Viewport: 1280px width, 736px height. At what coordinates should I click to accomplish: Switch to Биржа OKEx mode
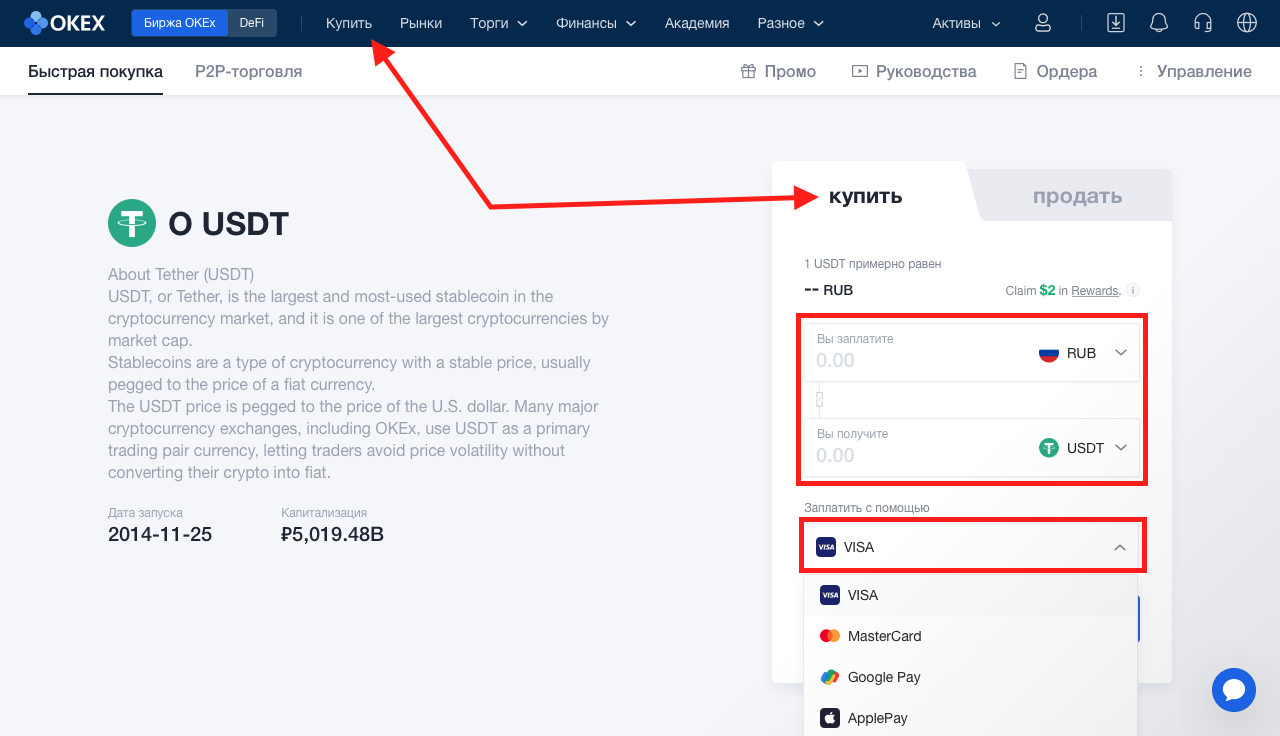179,23
